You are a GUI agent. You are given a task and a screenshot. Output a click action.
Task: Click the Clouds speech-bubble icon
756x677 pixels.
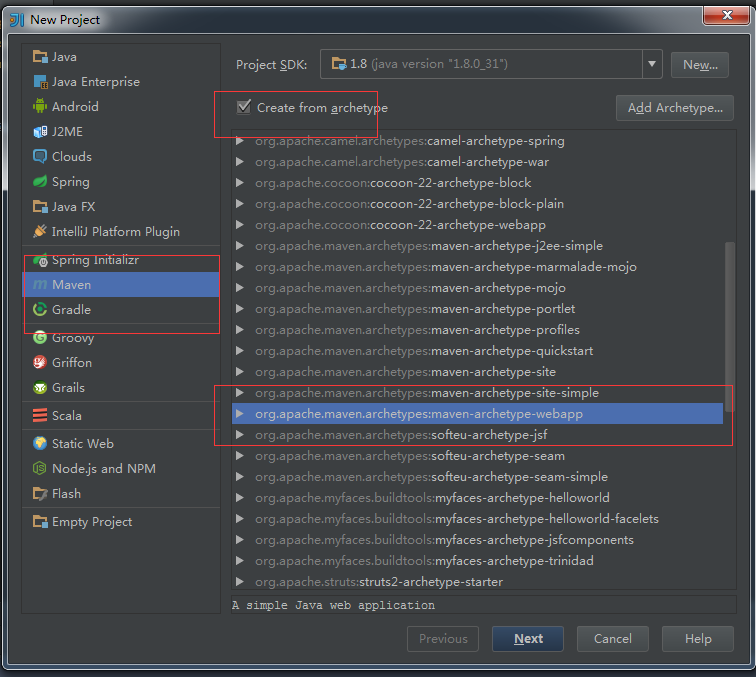(x=40, y=157)
